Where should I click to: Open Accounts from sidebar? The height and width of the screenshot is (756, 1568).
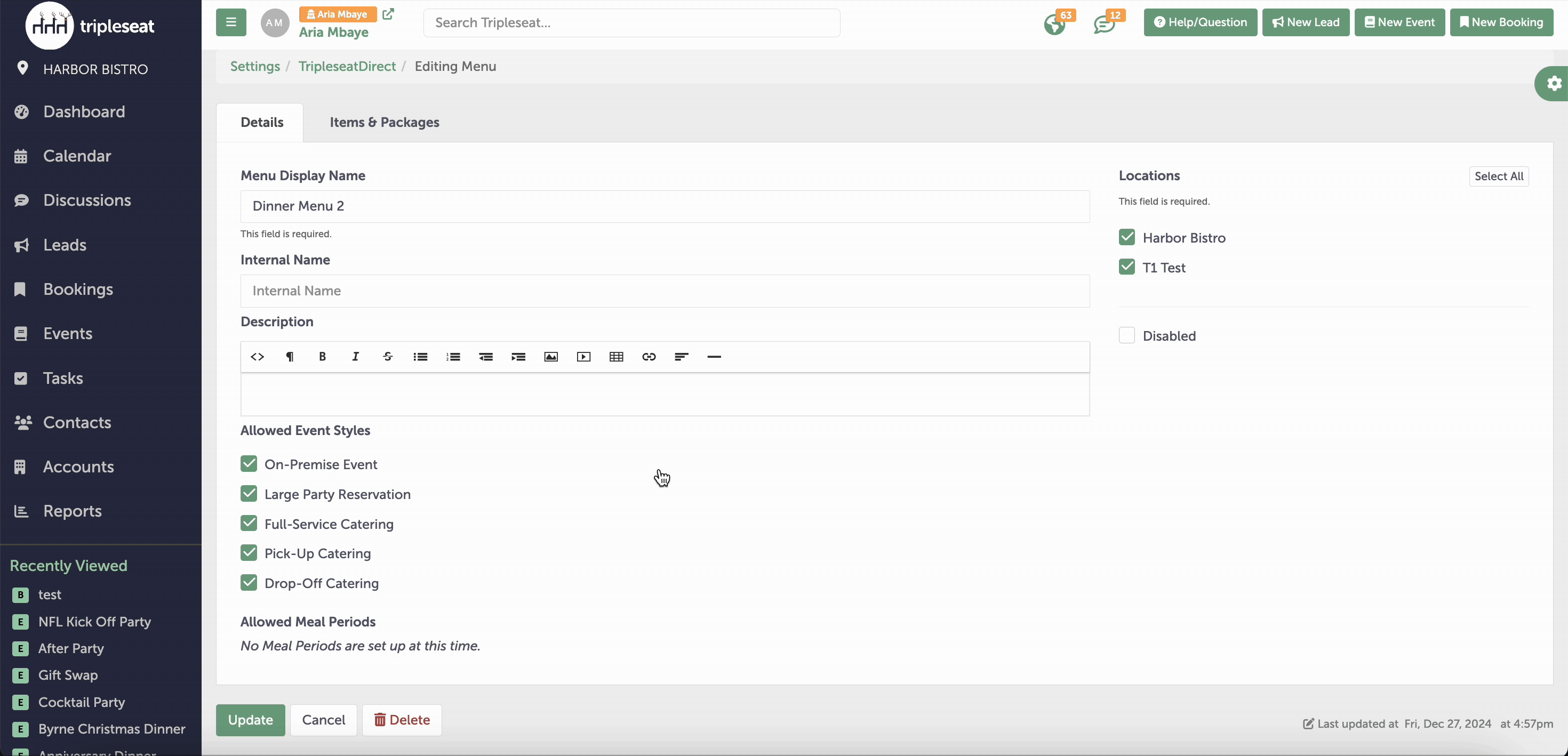(x=78, y=467)
